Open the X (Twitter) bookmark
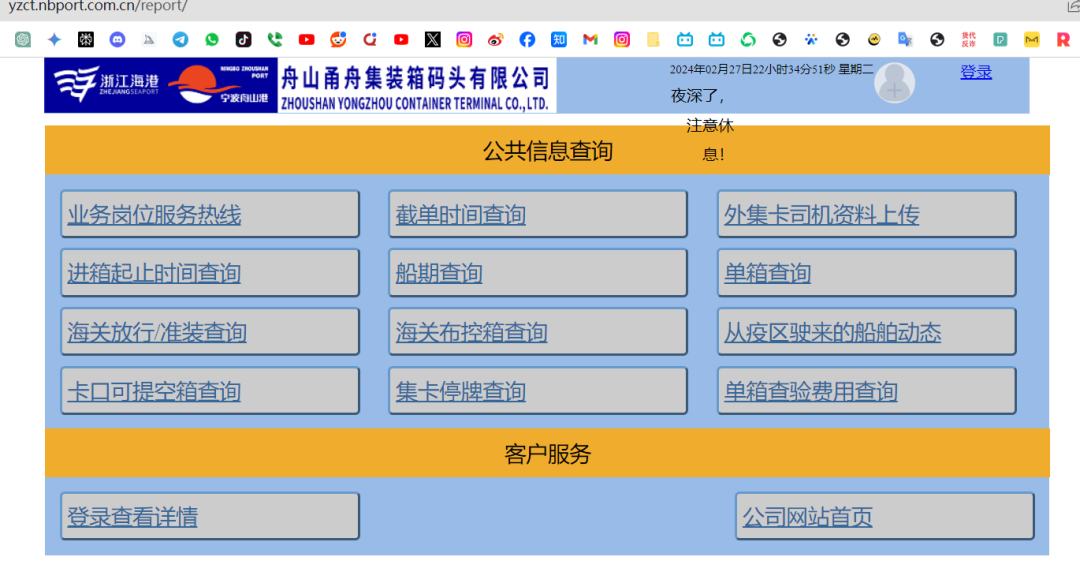1080x583 pixels. point(432,40)
